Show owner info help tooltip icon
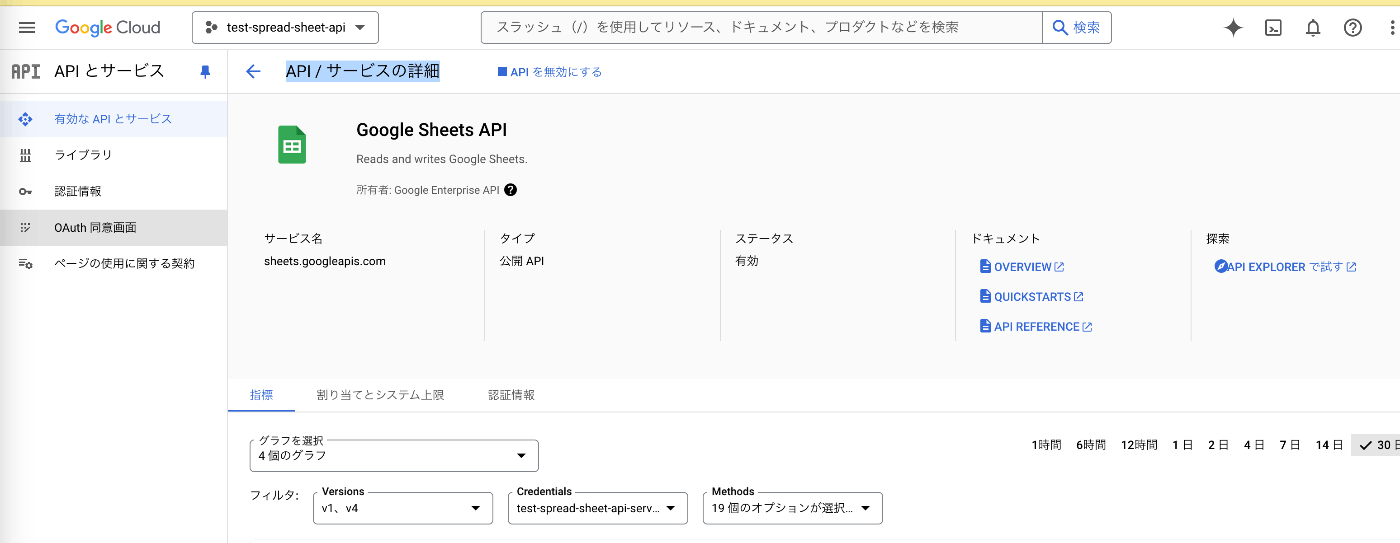The width and height of the screenshot is (1400, 543). coord(510,190)
